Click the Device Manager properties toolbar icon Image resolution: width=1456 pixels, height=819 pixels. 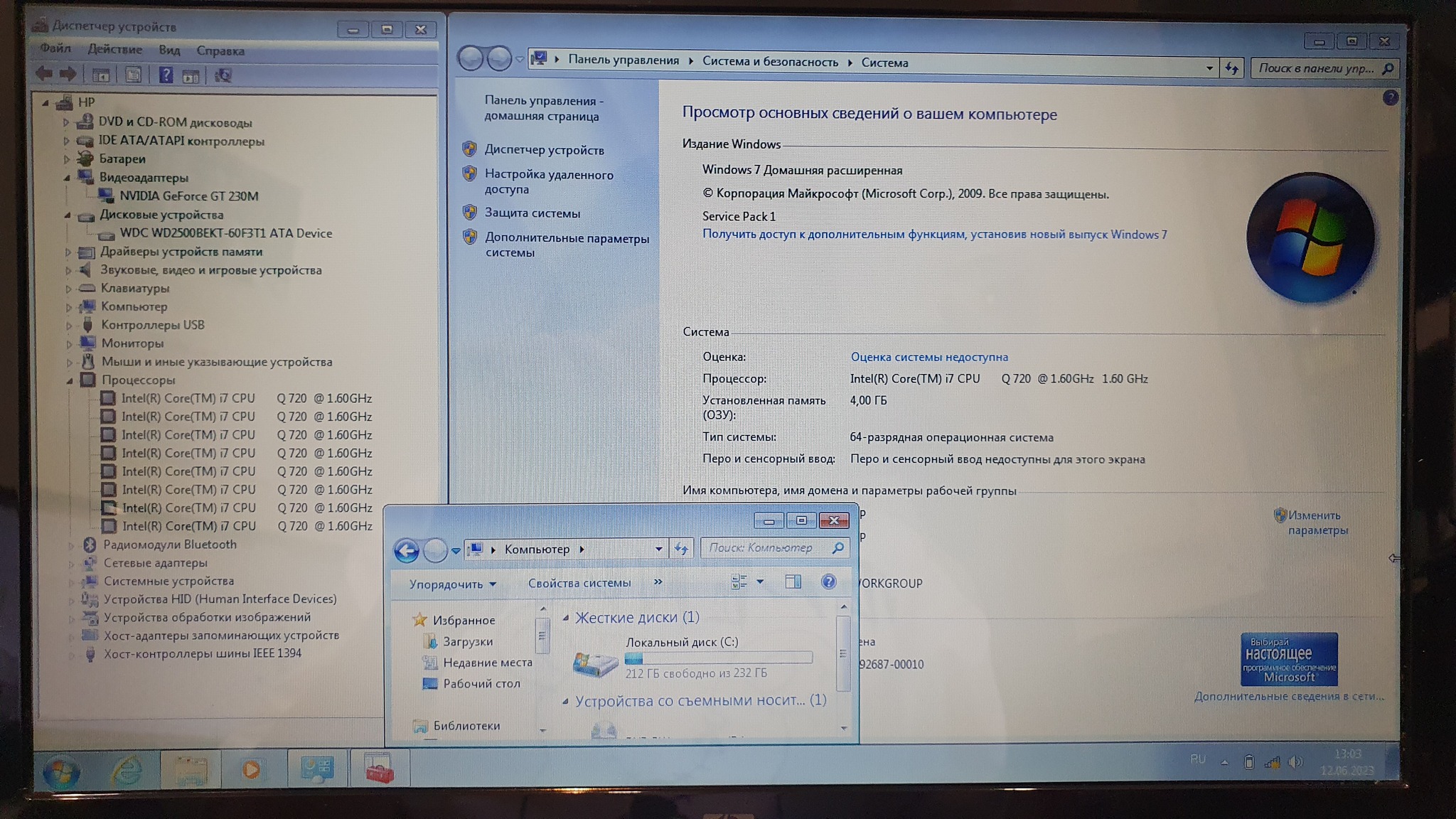coord(133,75)
